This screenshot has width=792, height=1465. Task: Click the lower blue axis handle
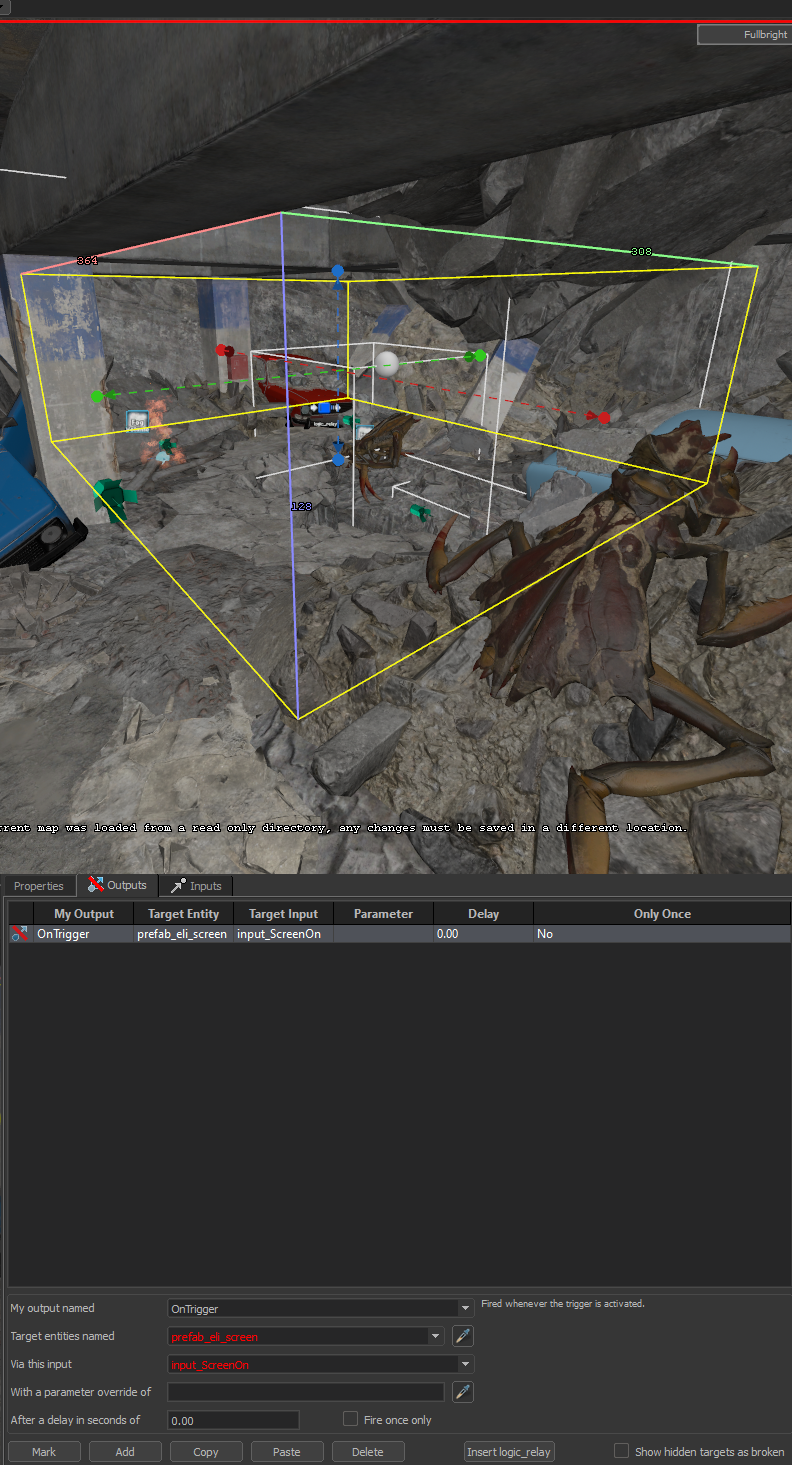tap(339, 459)
